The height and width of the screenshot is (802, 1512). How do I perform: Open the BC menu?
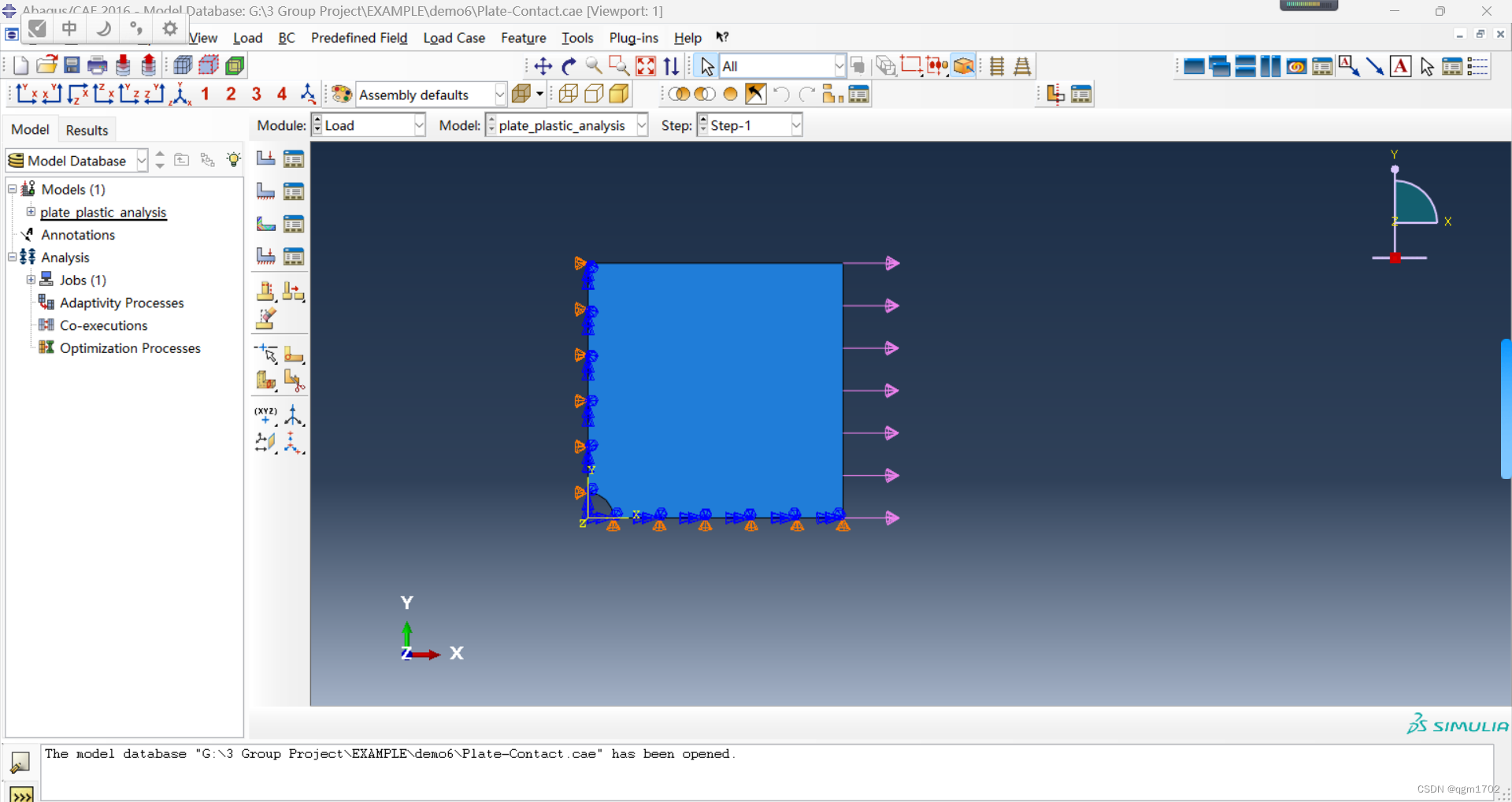287,38
